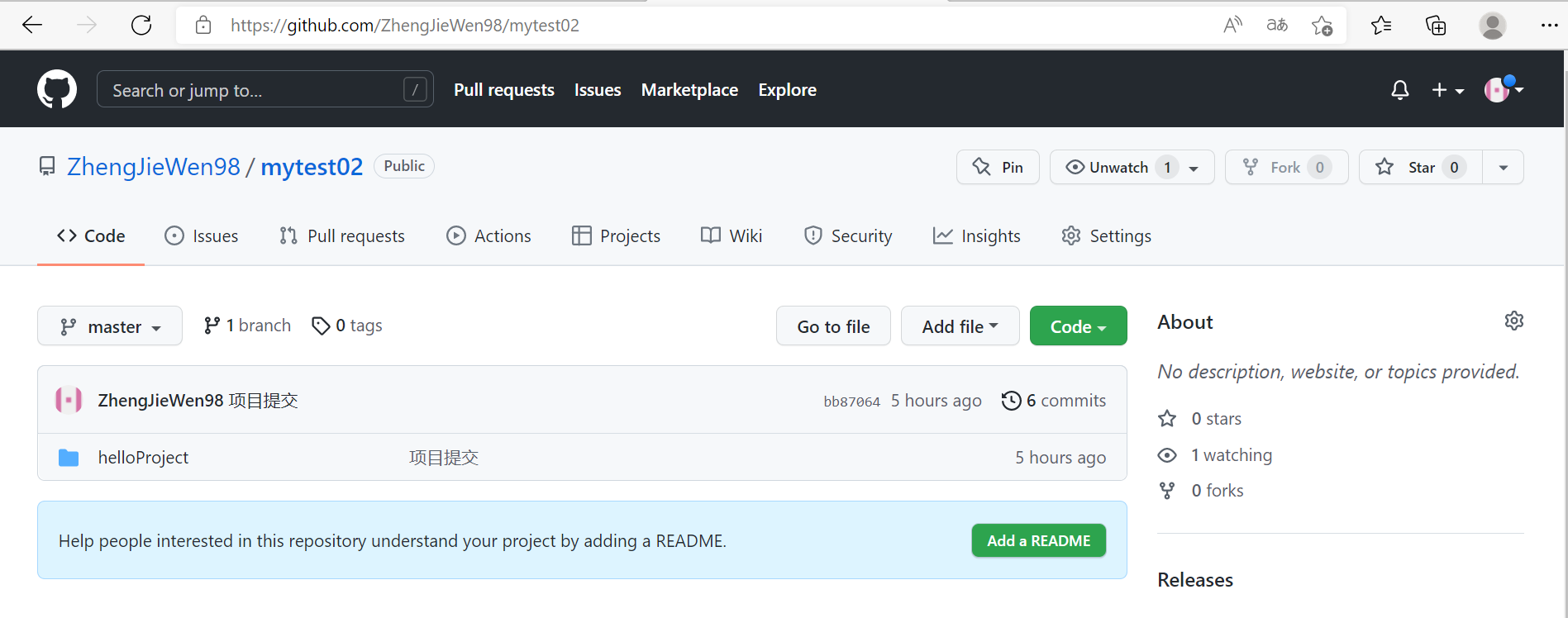Viewport: 1568px width, 618px height.
Task: Fork the repository with the Fork button
Action: coord(1286,167)
